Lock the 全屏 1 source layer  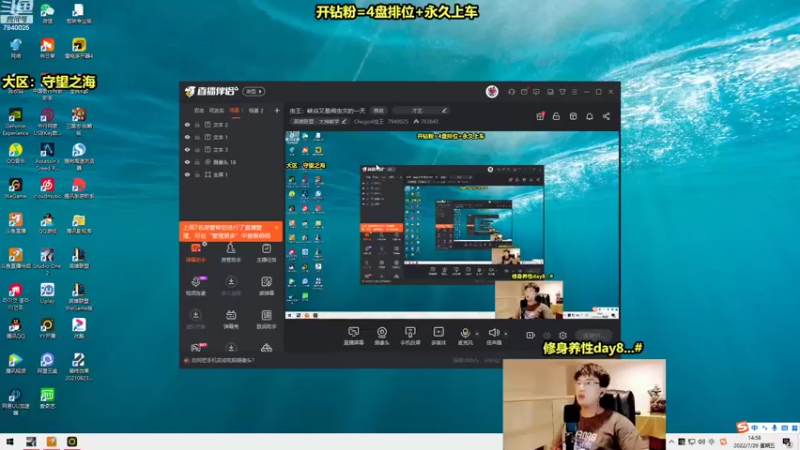pyautogui.click(x=197, y=174)
